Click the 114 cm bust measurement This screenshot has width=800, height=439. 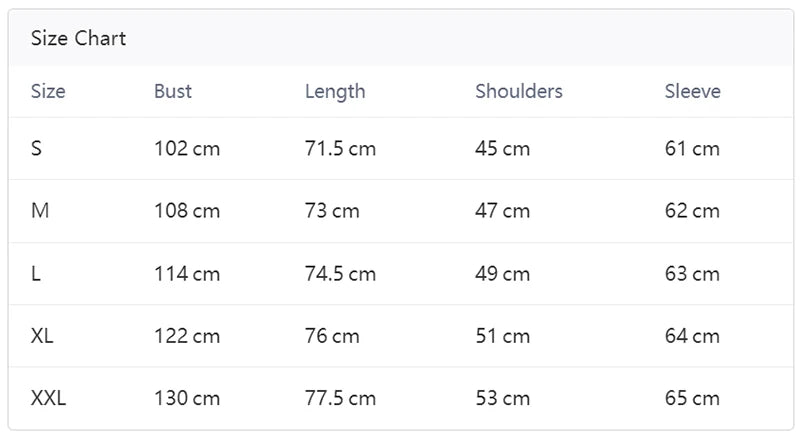click(x=187, y=274)
